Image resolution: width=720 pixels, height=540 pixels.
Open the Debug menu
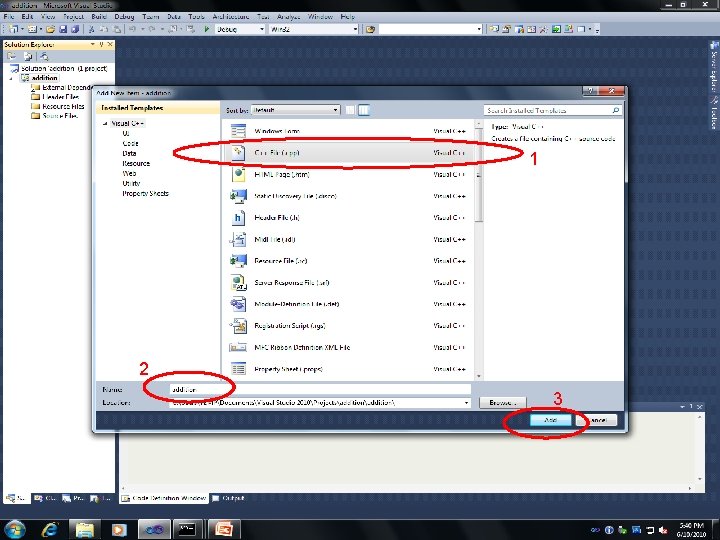(124, 17)
